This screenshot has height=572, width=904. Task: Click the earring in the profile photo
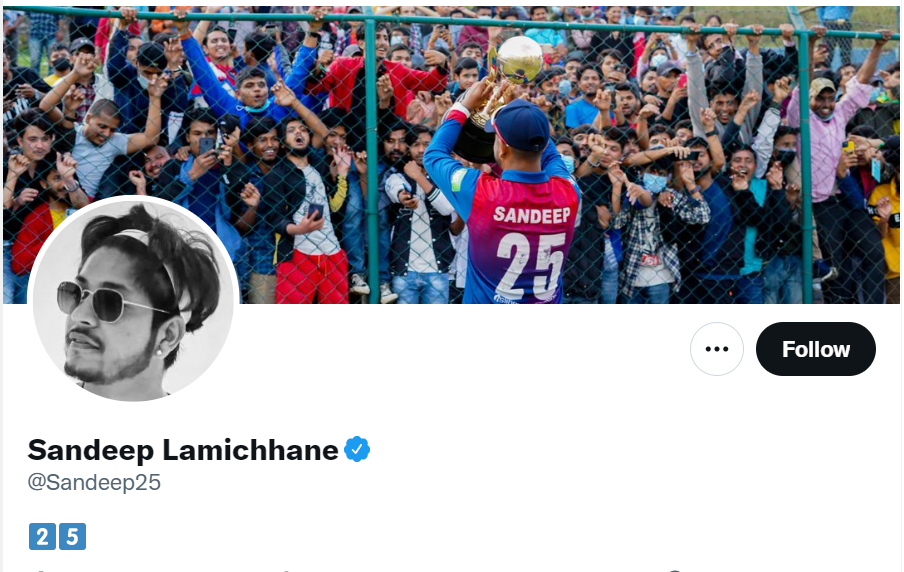[x=158, y=352]
